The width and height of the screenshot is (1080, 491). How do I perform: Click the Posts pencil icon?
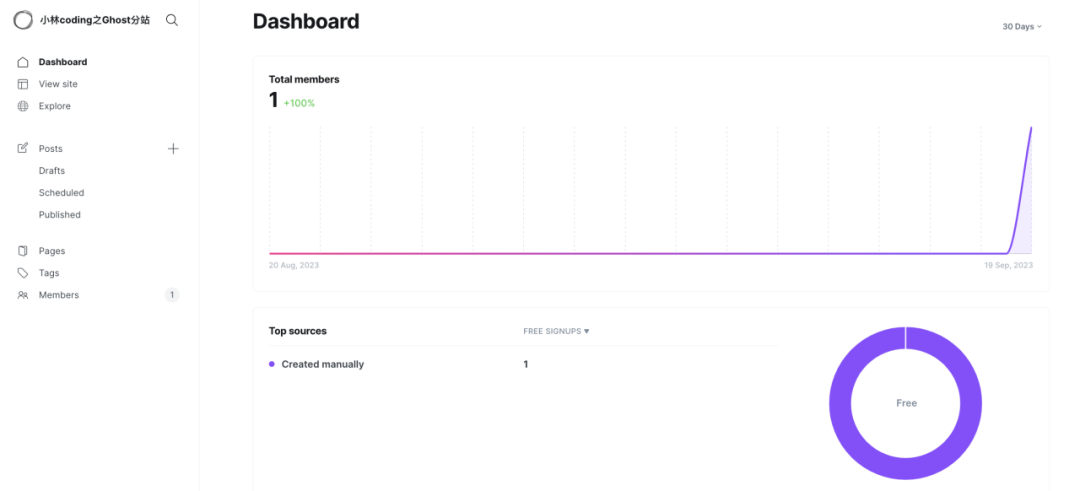point(23,148)
